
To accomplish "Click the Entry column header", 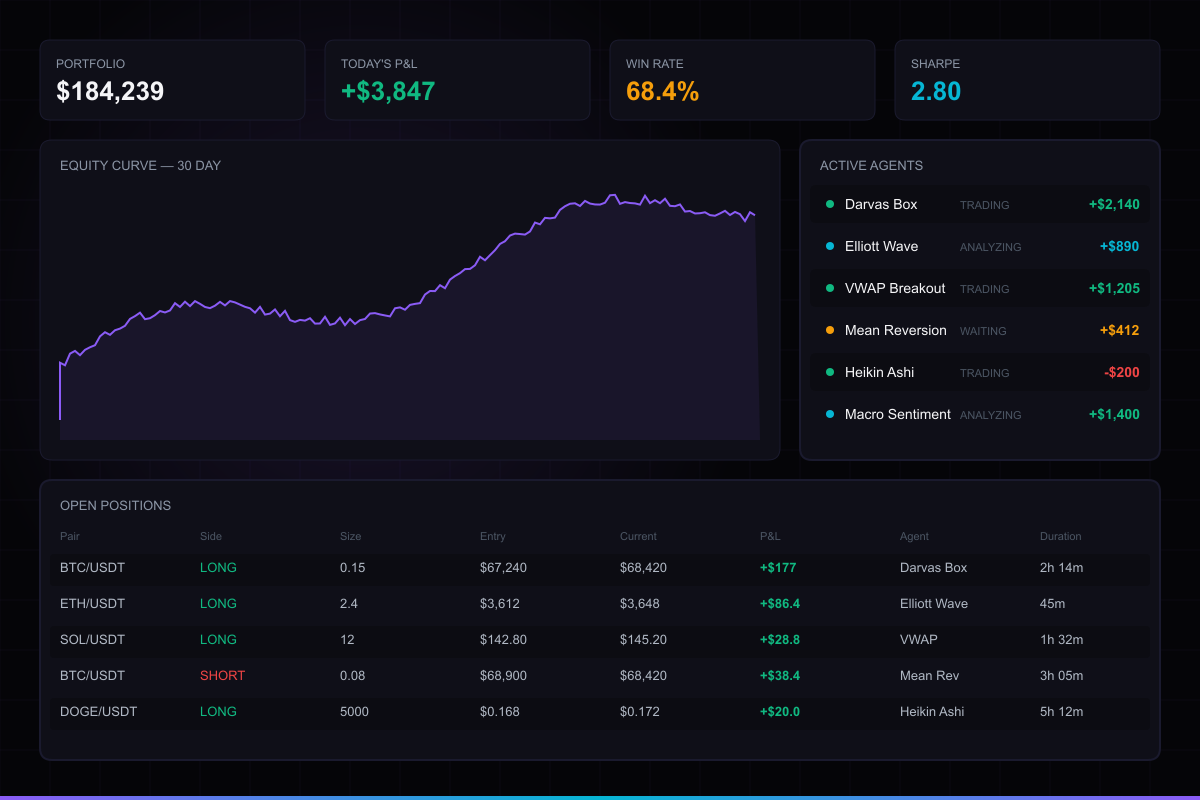I will point(493,537).
